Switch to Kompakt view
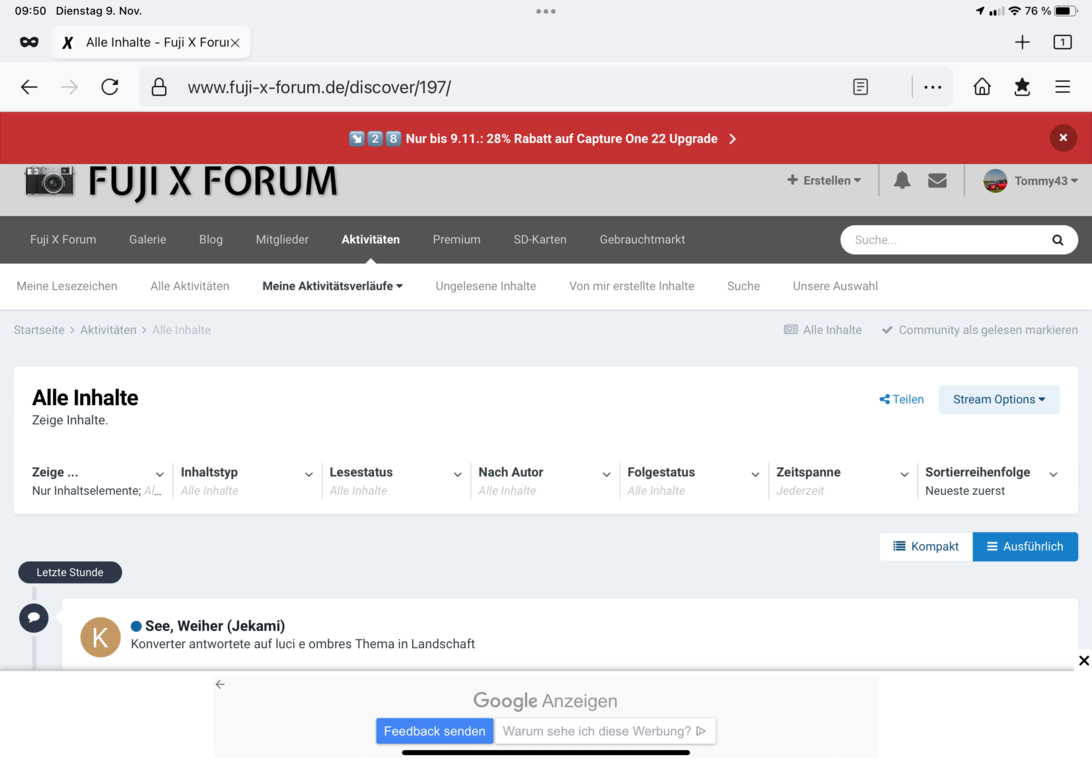Viewport: 1092px width, 762px height. [x=926, y=546]
